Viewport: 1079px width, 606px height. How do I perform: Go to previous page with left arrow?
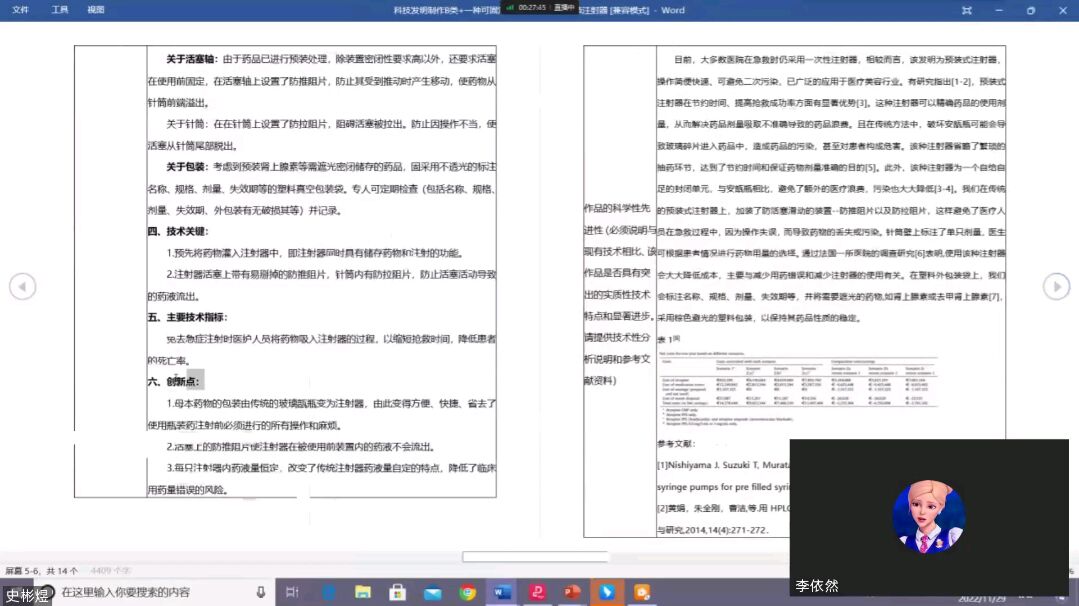point(23,286)
